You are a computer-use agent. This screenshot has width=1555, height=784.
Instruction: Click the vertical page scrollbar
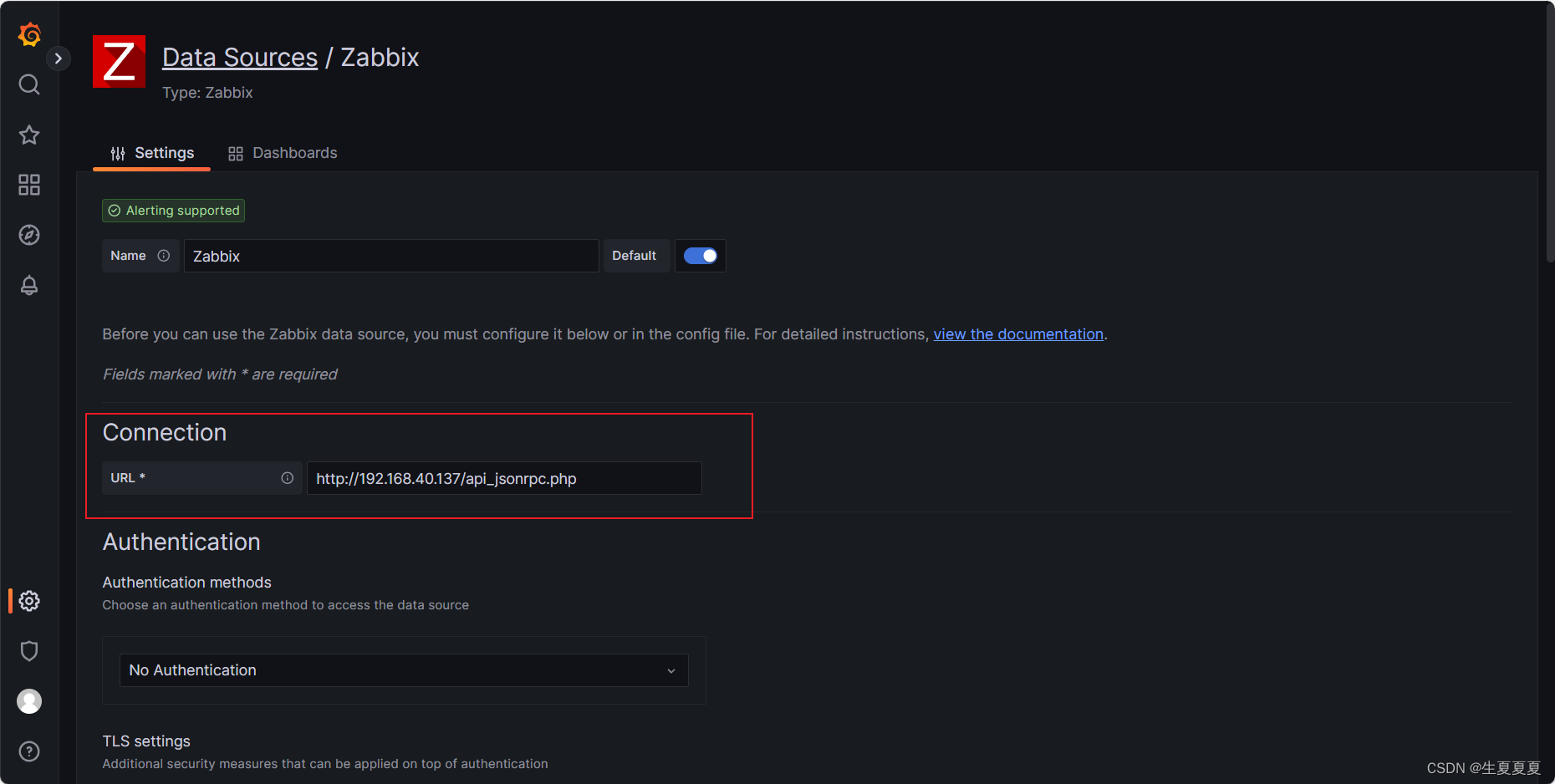[1549, 134]
